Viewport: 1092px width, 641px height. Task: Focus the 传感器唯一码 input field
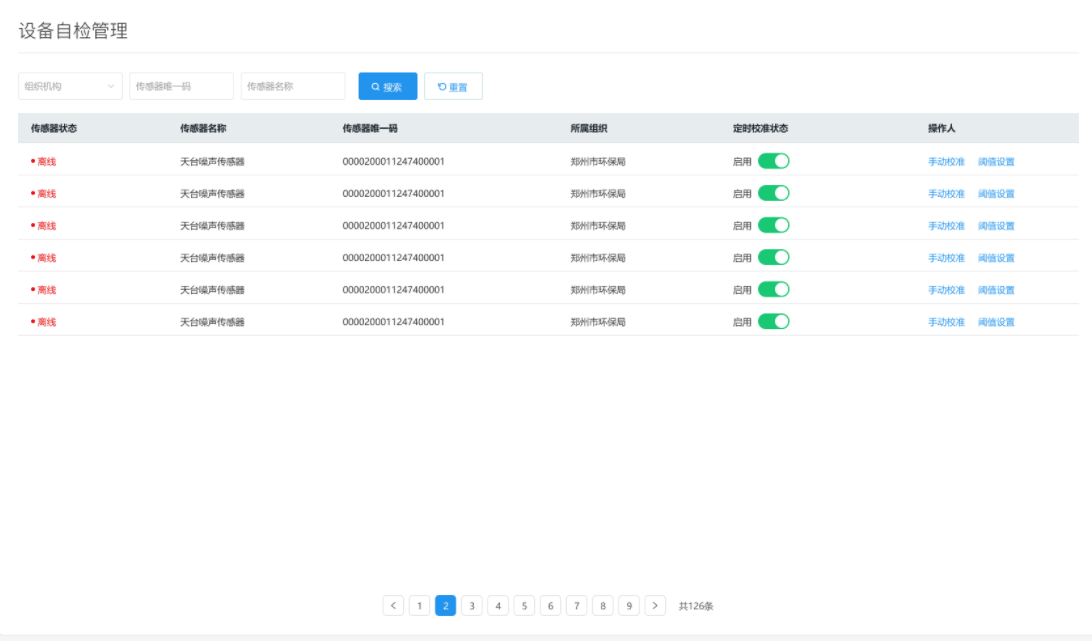tap(181, 87)
